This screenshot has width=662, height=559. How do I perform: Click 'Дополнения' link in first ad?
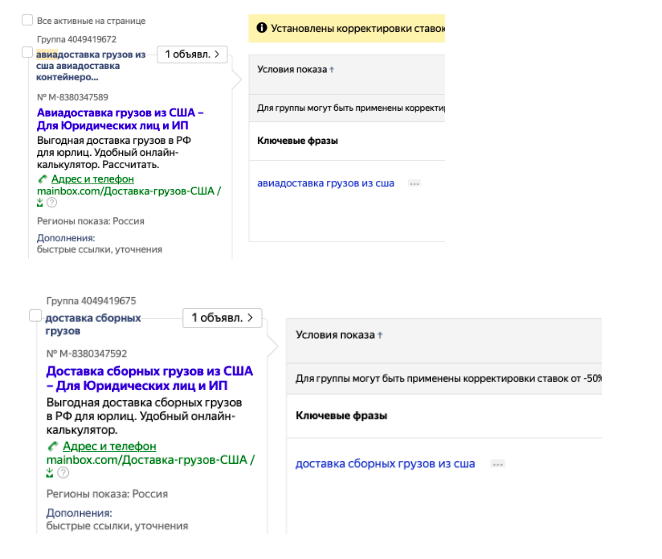coord(66,238)
